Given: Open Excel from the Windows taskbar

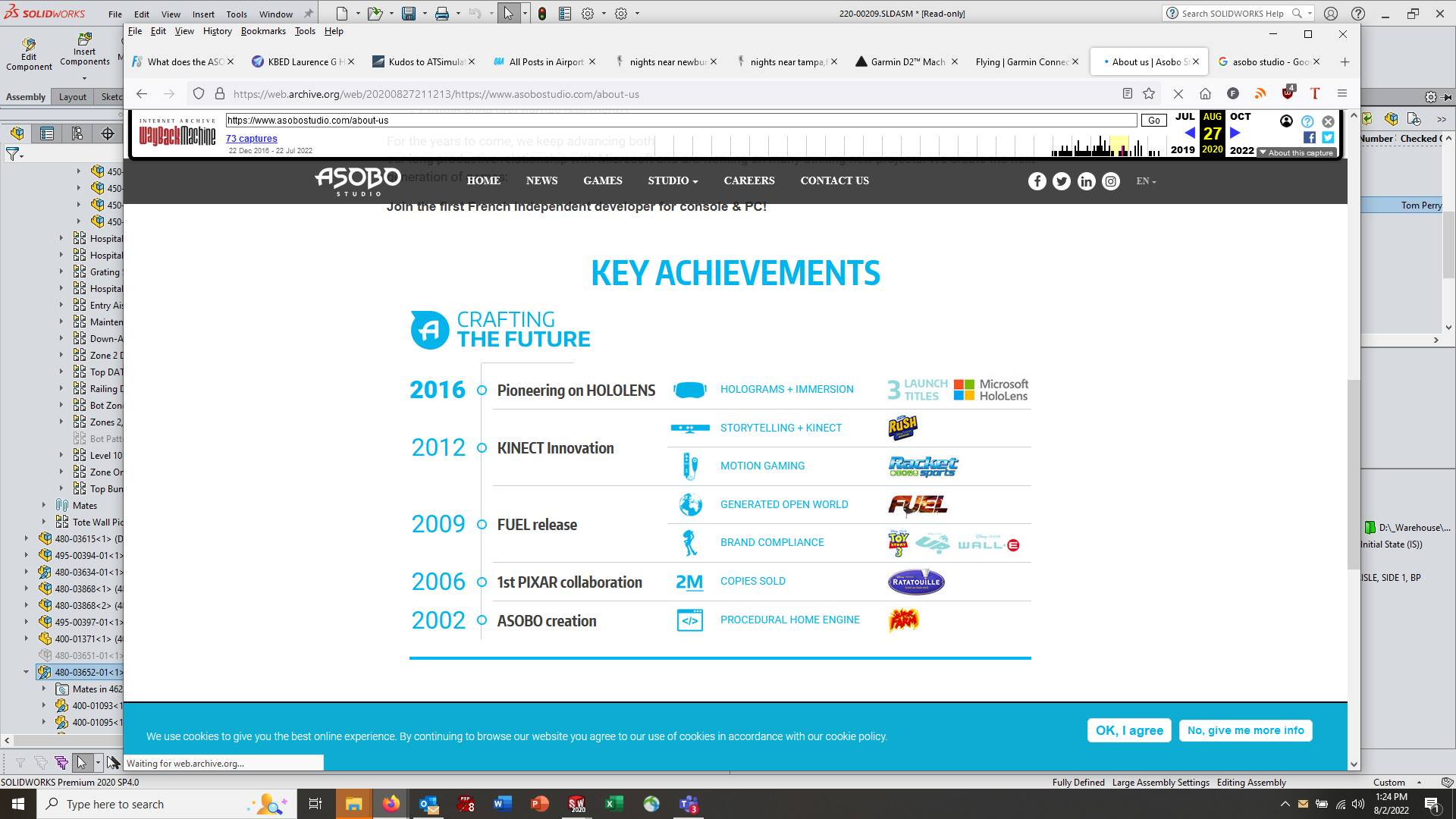Looking at the screenshot, I should (x=614, y=804).
